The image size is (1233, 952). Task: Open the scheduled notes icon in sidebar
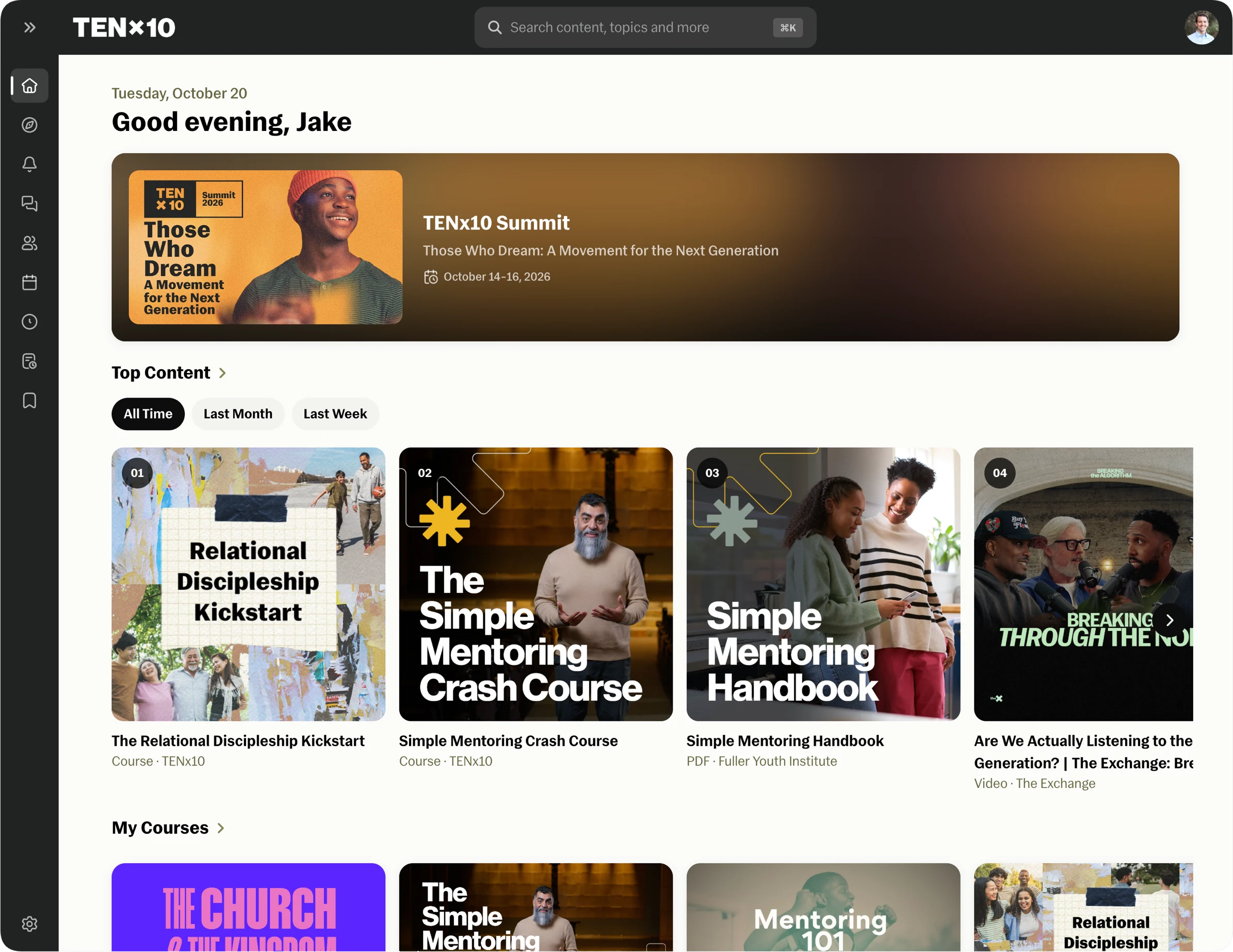pos(29,361)
